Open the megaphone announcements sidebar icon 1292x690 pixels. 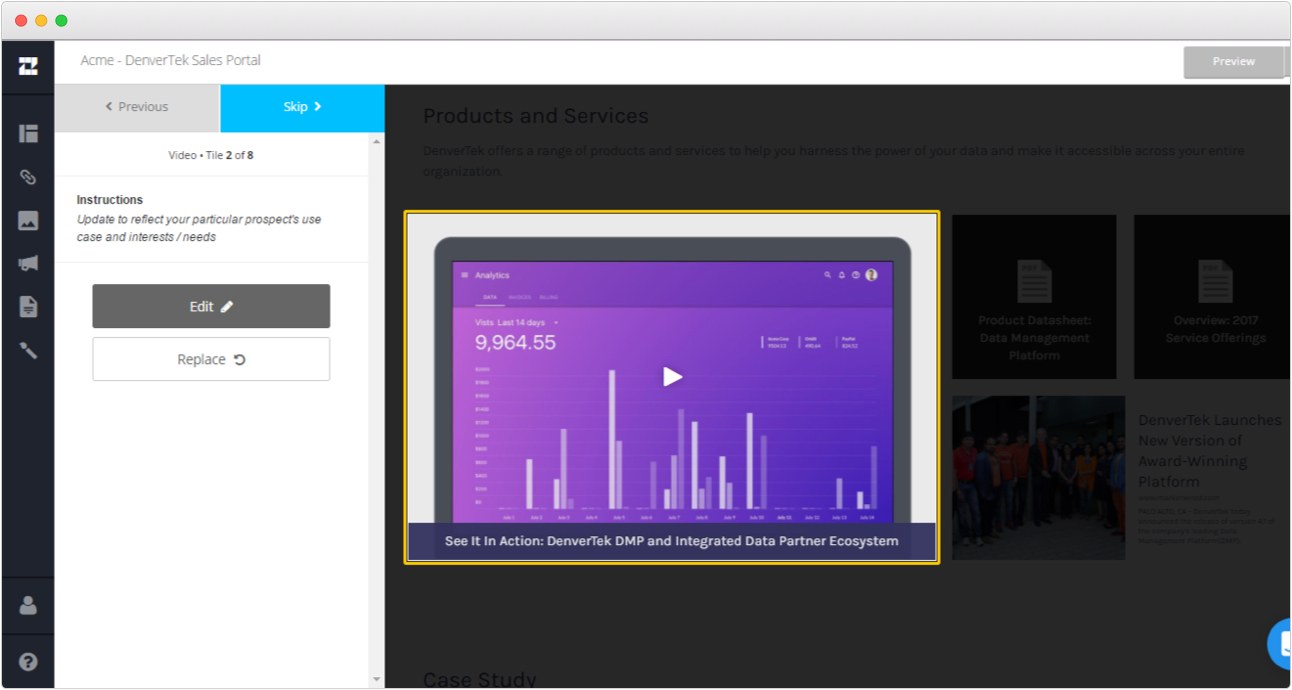[28, 263]
